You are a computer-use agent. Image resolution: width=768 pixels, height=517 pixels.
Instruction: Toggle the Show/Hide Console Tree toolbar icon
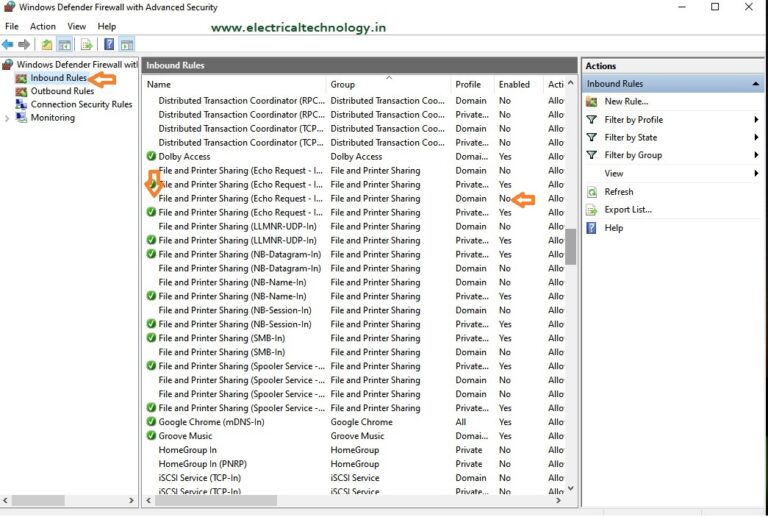tap(65, 45)
